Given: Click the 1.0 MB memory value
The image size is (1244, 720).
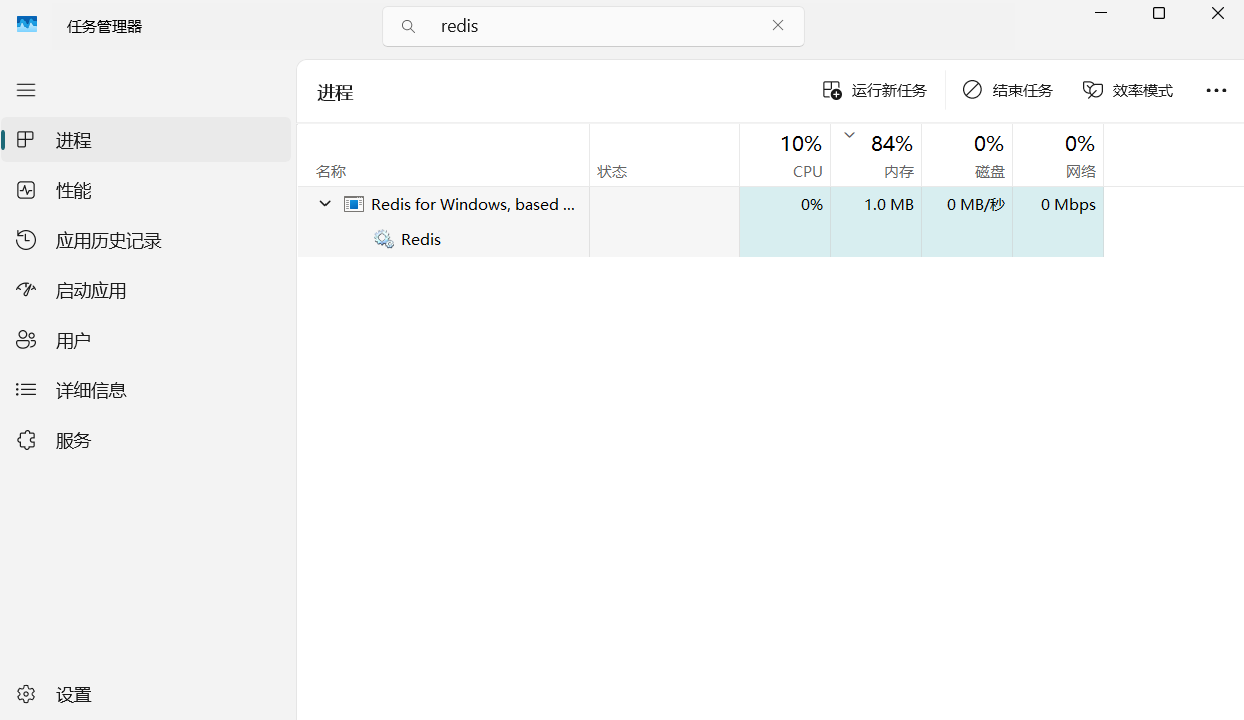Looking at the screenshot, I should coord(889,204).
